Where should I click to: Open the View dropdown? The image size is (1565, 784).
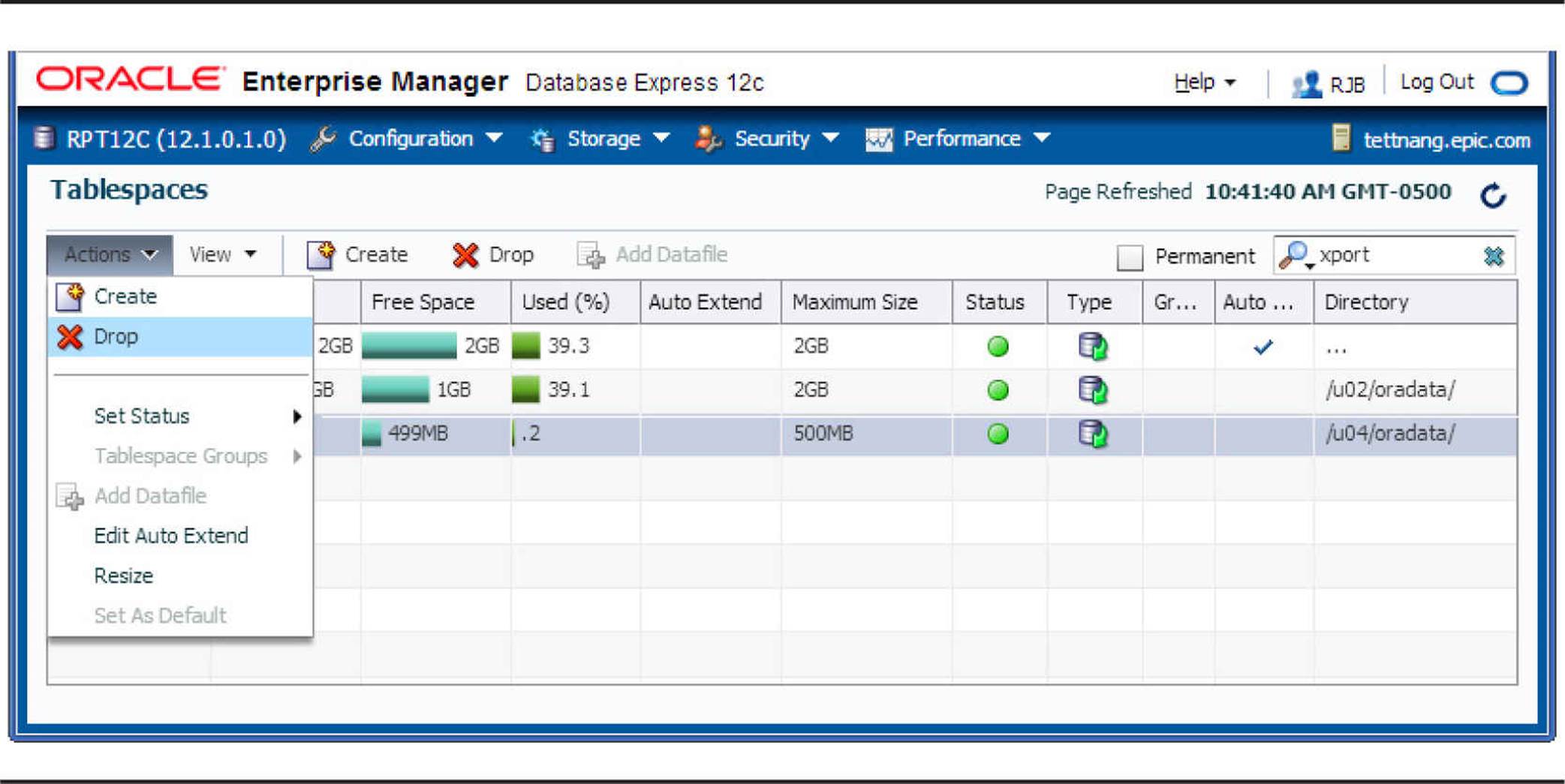[223, 255]
